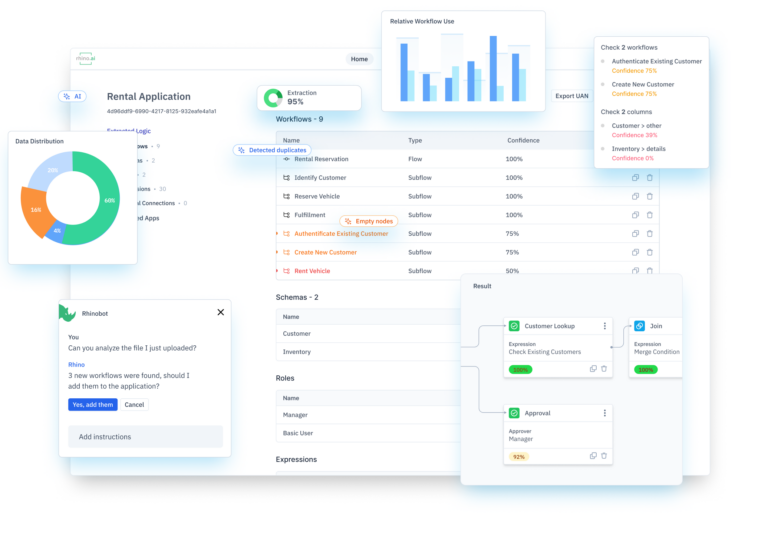Select Inventory > details column check
This screenshot has width=768, height=541.
click(638, 149)
